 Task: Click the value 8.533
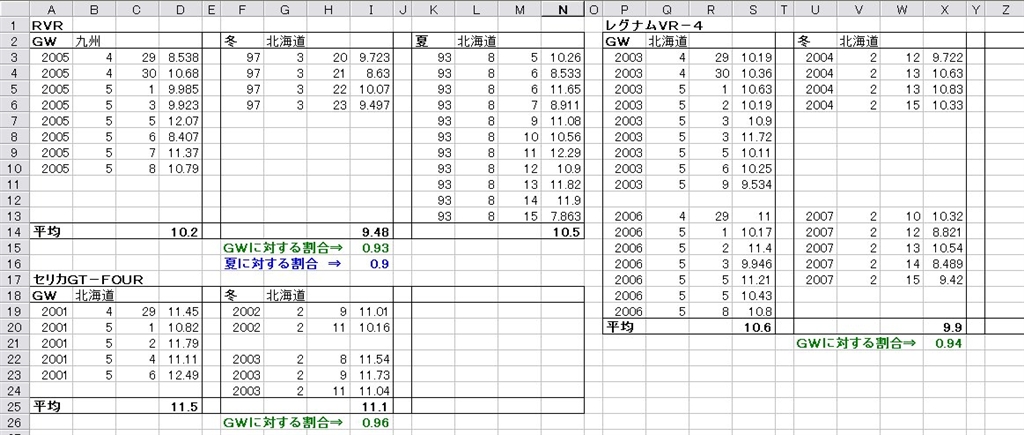tap(565, 72)
